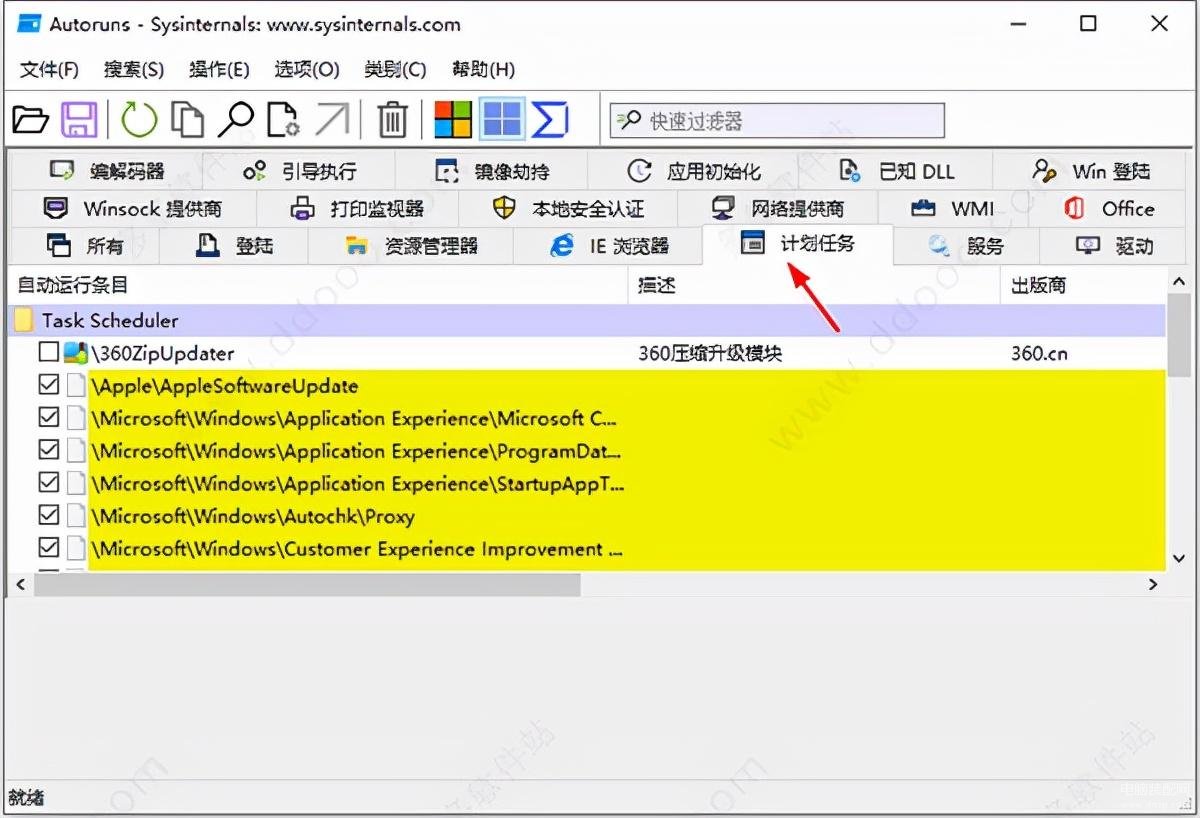Switch to the 已知 DLL tab
The height and width of the screenshot is (818, 1200).
897,171
